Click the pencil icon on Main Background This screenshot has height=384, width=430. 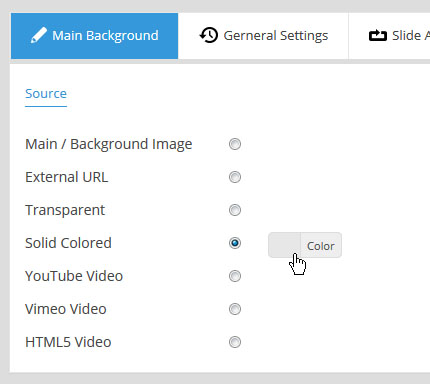coord(39,35)
